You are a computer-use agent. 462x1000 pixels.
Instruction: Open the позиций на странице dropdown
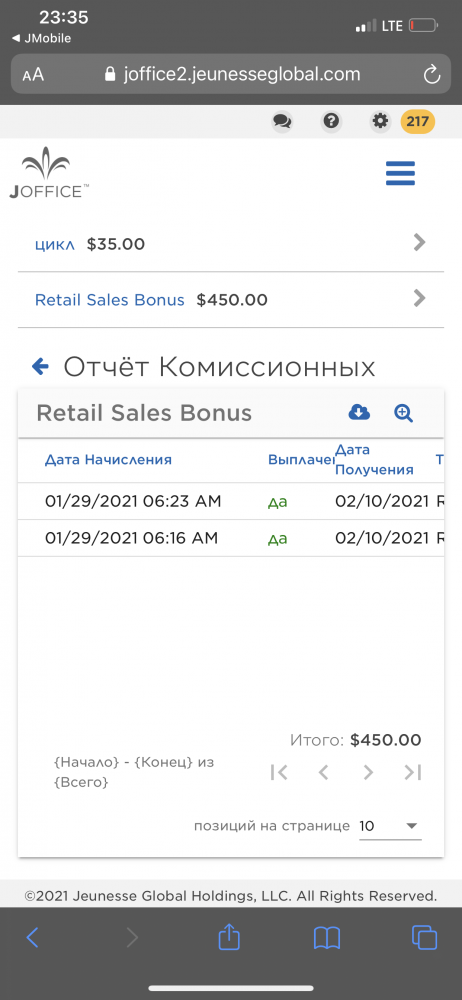390,826
